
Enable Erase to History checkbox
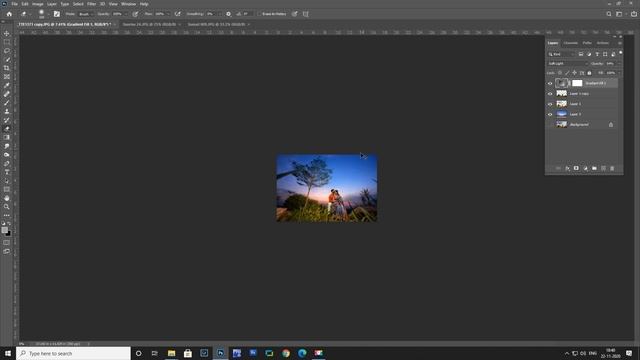259,14
